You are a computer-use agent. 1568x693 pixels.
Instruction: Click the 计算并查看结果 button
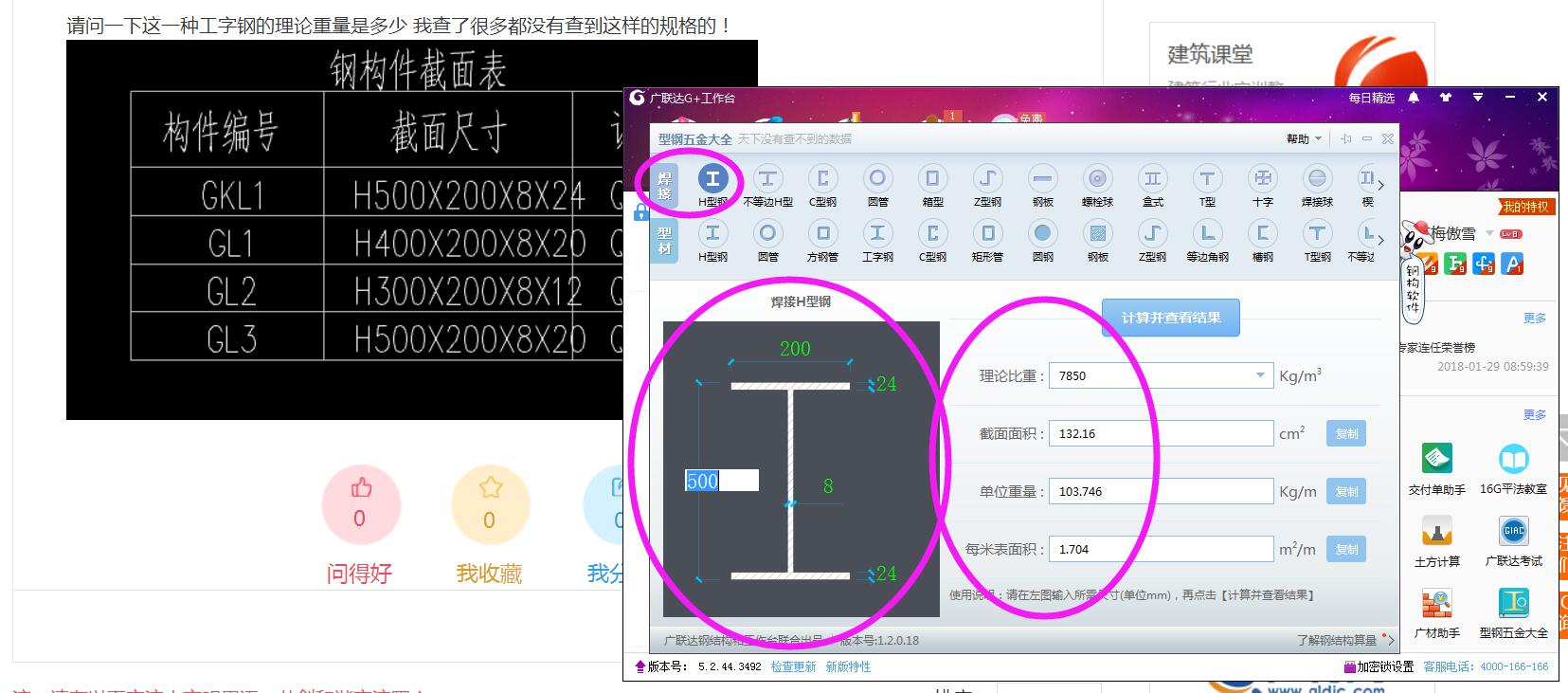1170,318
